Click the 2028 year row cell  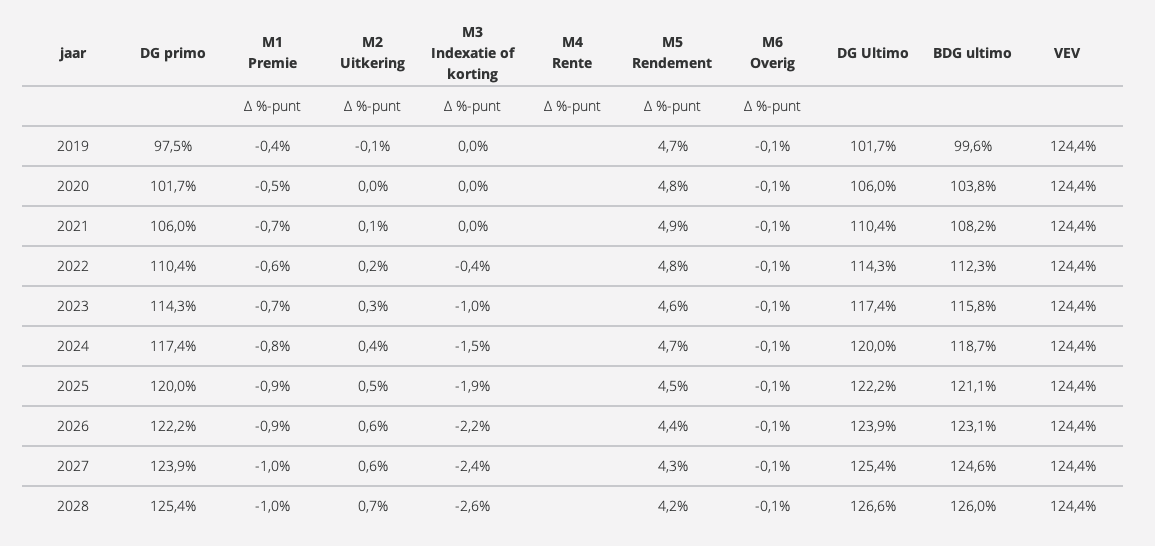[x=72, y=506]
